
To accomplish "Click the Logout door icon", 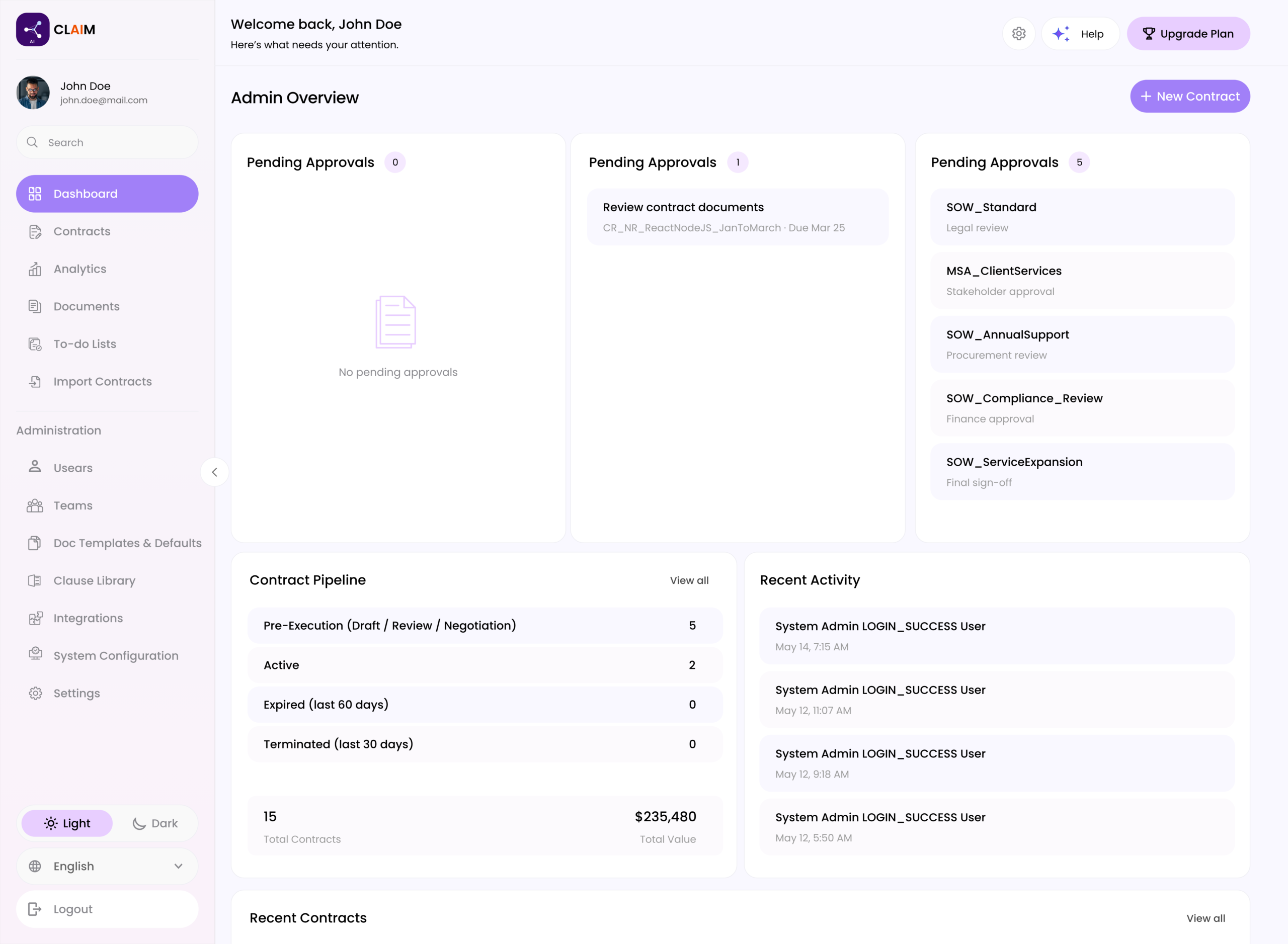I will coord(35,909).
